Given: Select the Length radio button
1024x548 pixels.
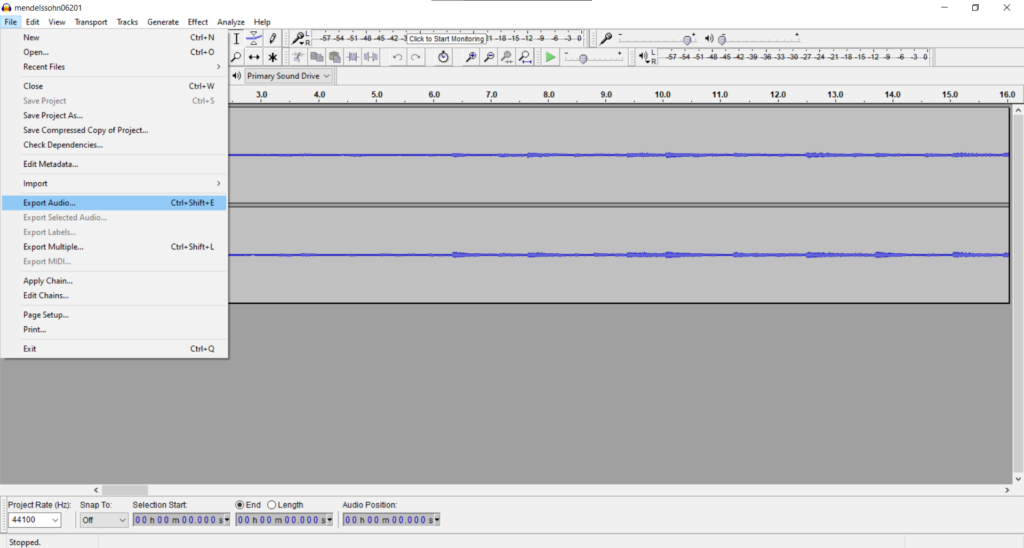Looking at the screenshot, I should [x=272, y=505].
